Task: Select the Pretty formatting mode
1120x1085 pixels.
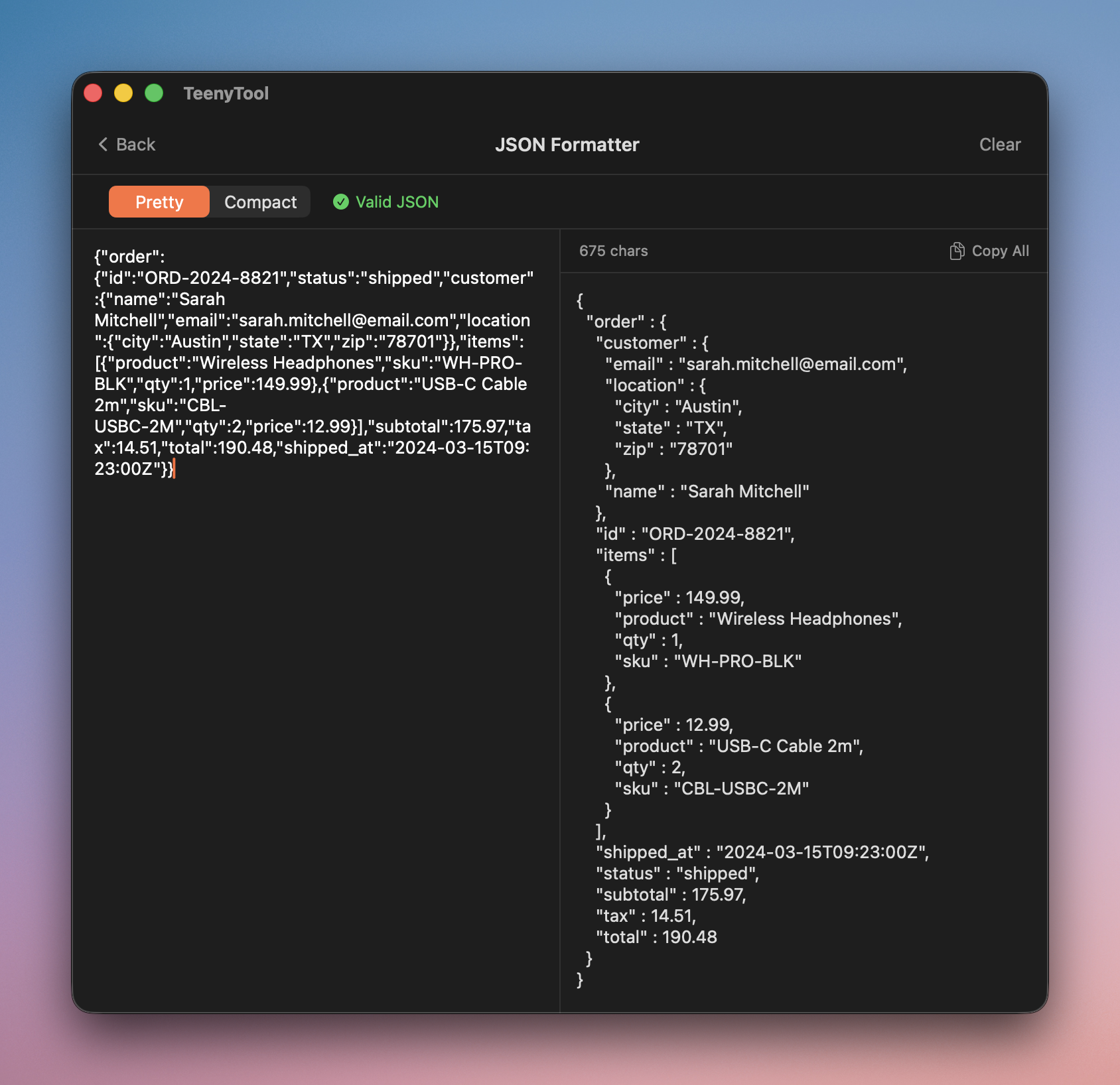Action: point(159,202)
